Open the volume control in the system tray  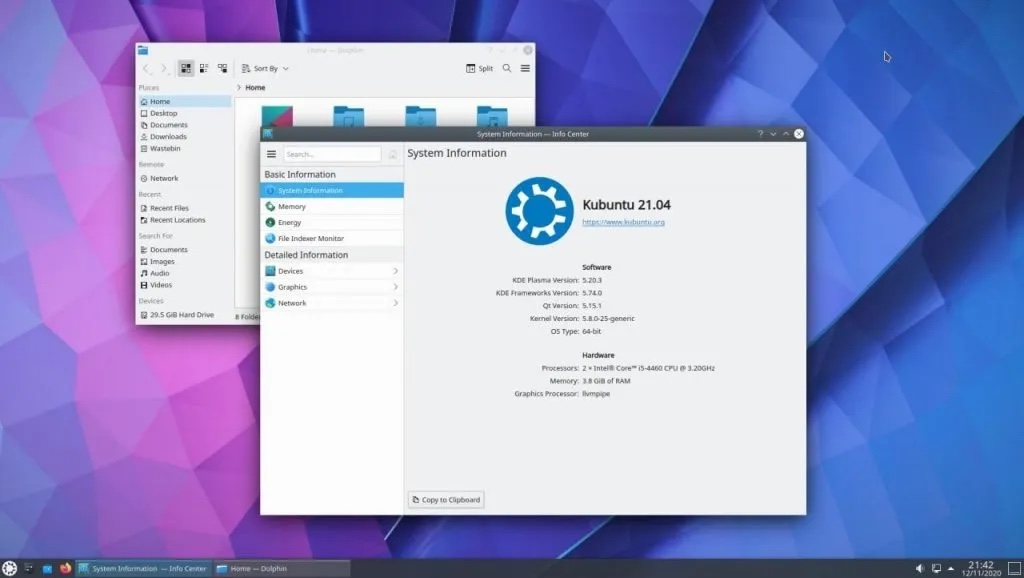click(x=921, y=567)
